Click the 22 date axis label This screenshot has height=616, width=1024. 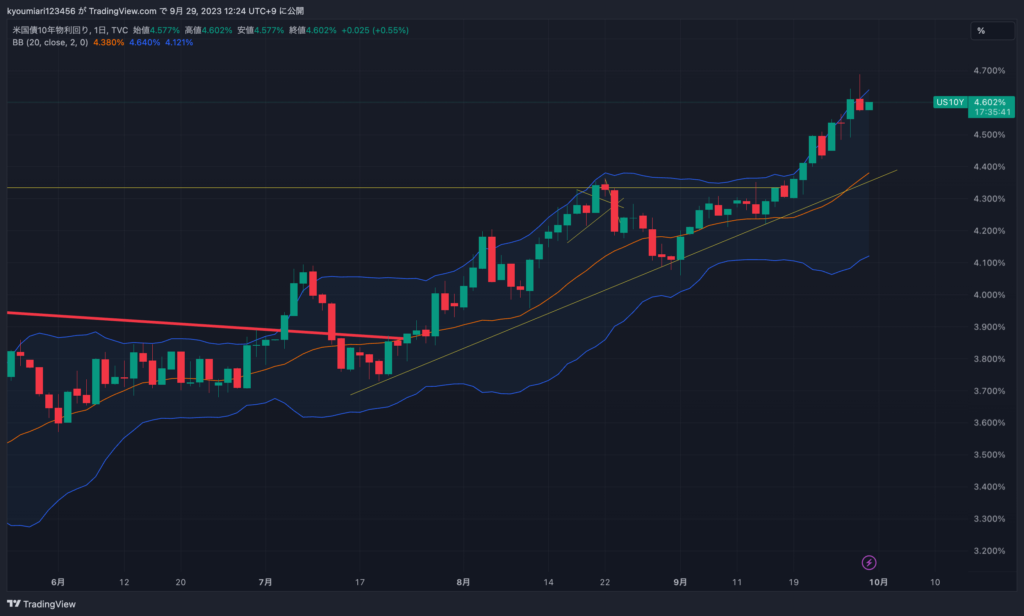point(605,582)
